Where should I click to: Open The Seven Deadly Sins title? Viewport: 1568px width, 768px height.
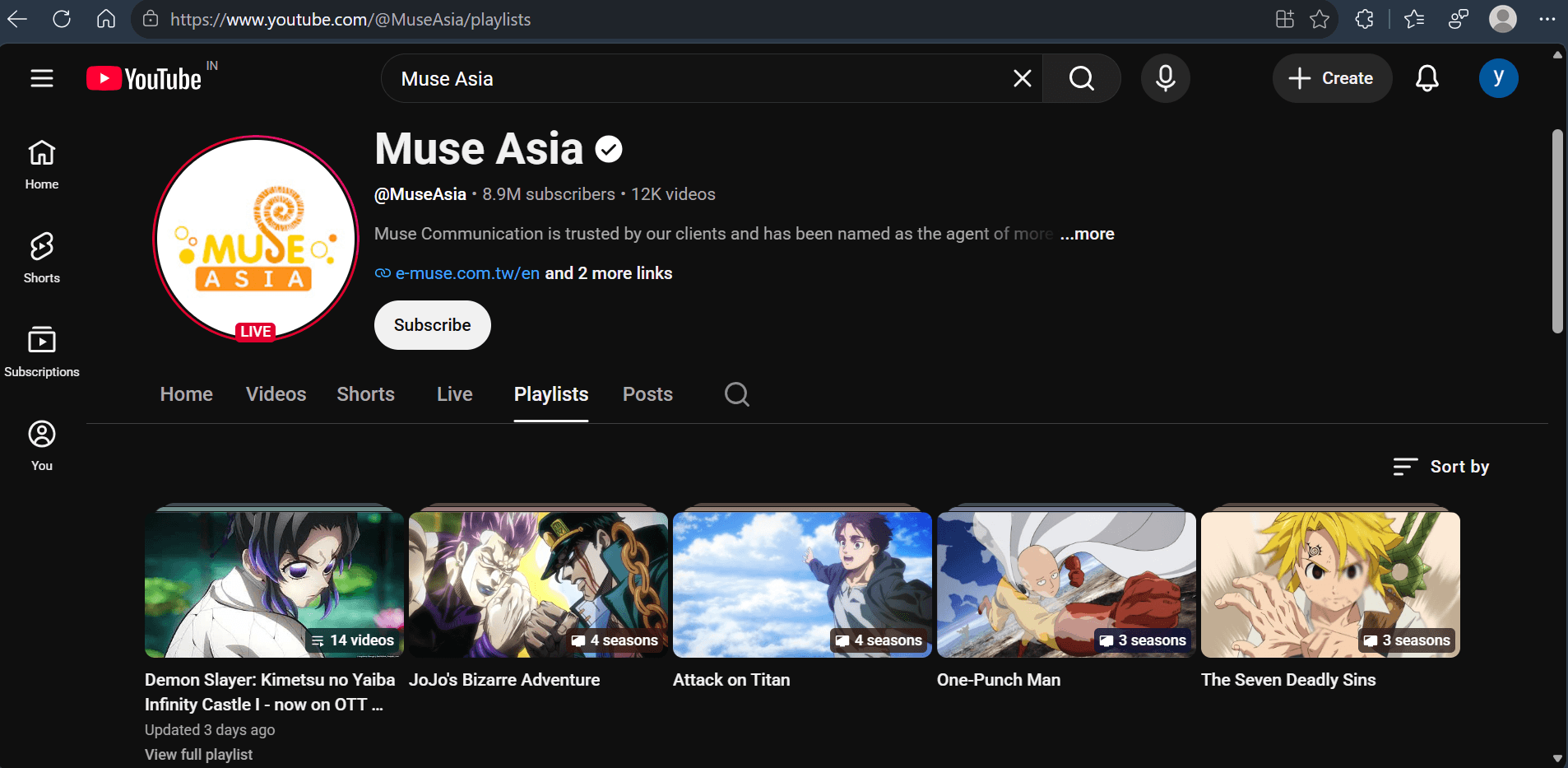pyautogui.click(x=1288, y=680)
